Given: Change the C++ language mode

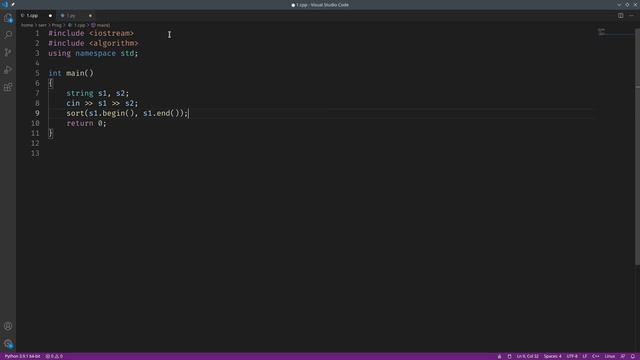Looking at the screenshot, I should coord(596,356).
